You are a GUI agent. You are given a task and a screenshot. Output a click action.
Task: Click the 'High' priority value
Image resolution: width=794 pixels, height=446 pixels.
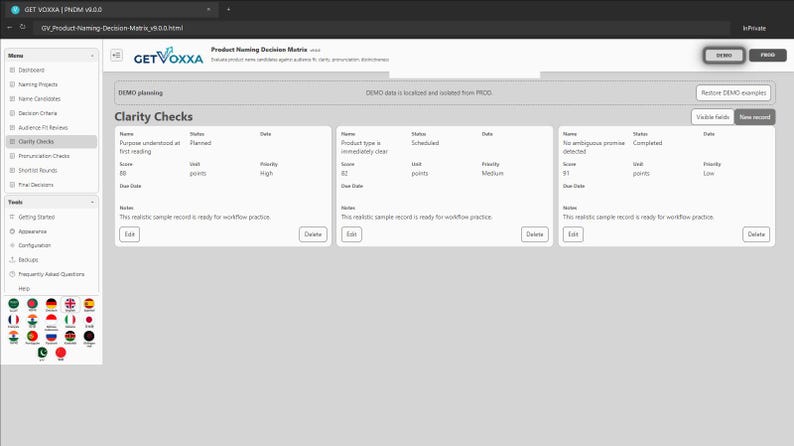coord(266,173)
